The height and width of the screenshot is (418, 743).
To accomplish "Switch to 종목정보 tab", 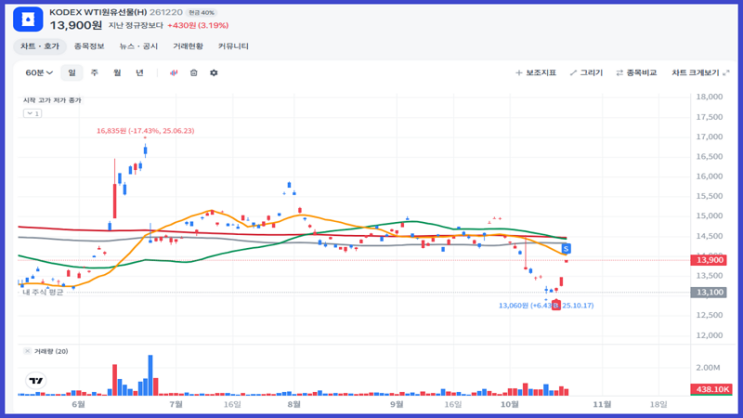I will (x=89, y=46).
